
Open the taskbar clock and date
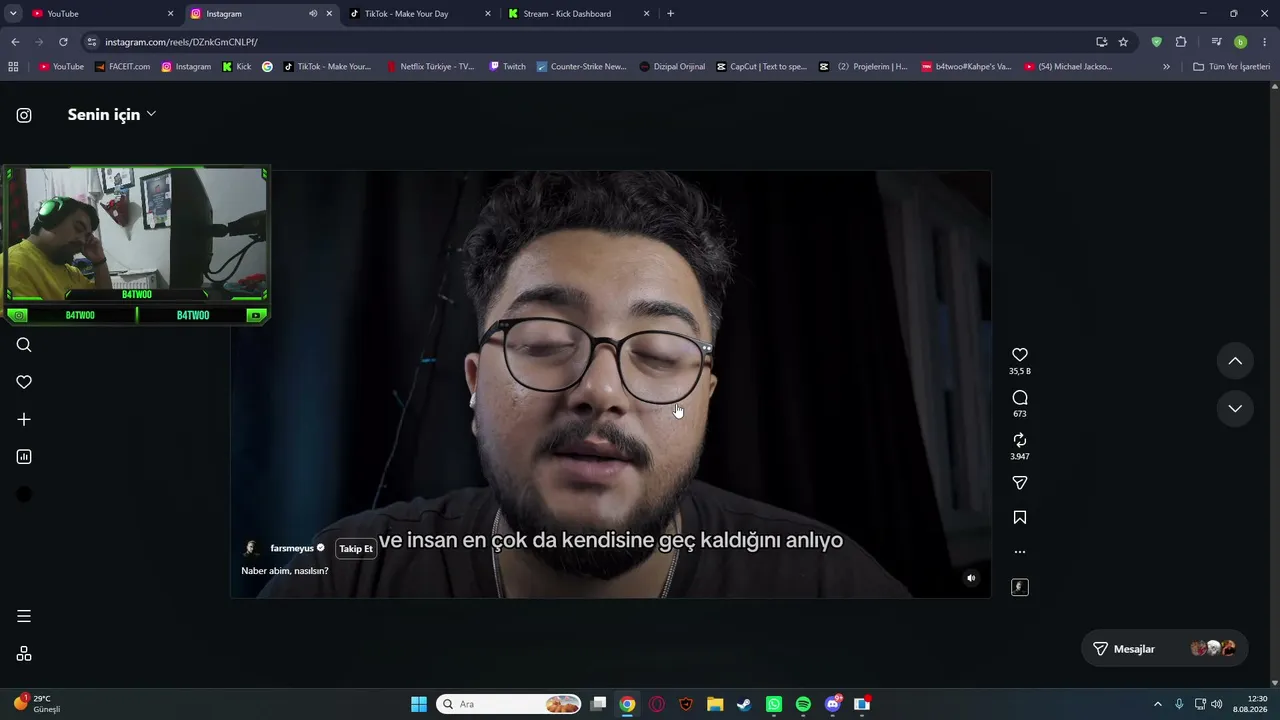pyautogui.click(x=1251, y=704)
